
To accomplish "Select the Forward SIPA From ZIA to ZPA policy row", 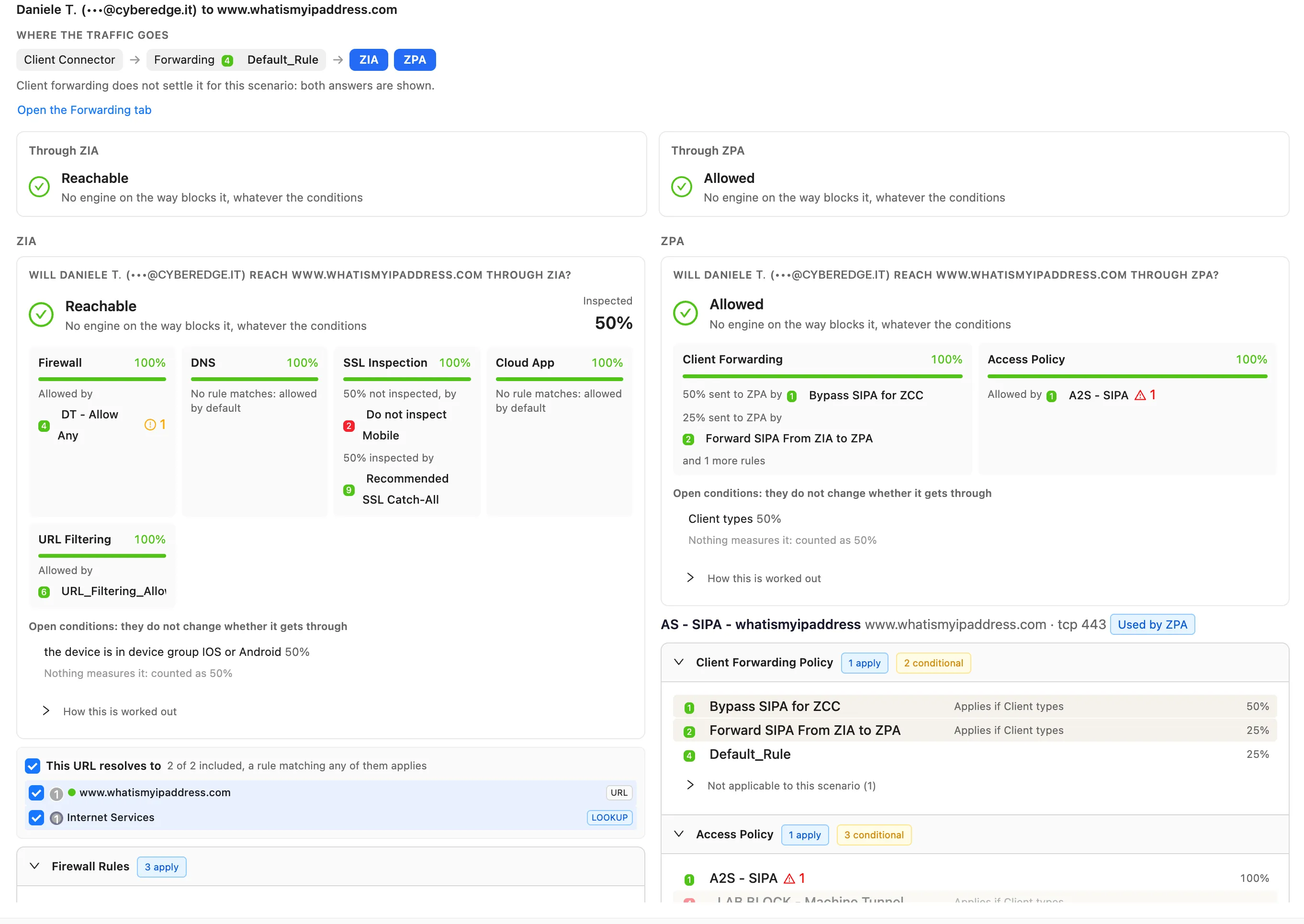I will click(975, 731).
